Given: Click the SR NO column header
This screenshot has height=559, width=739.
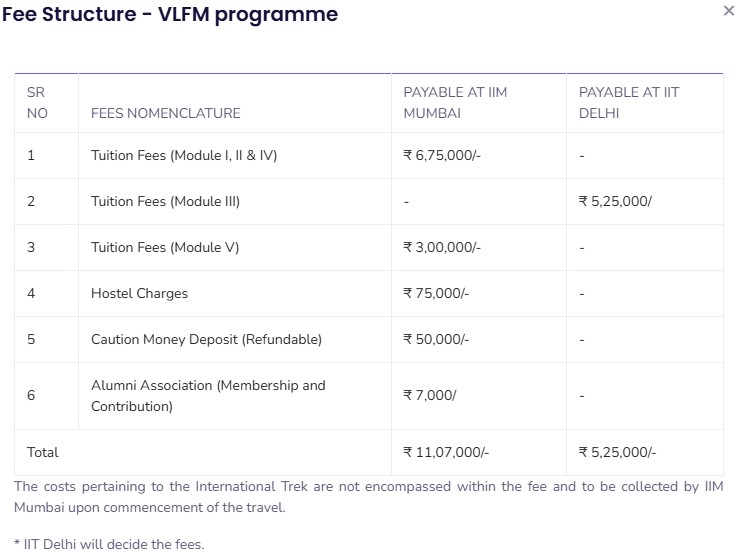Looking at the screenshot, I should click(37, 103).
